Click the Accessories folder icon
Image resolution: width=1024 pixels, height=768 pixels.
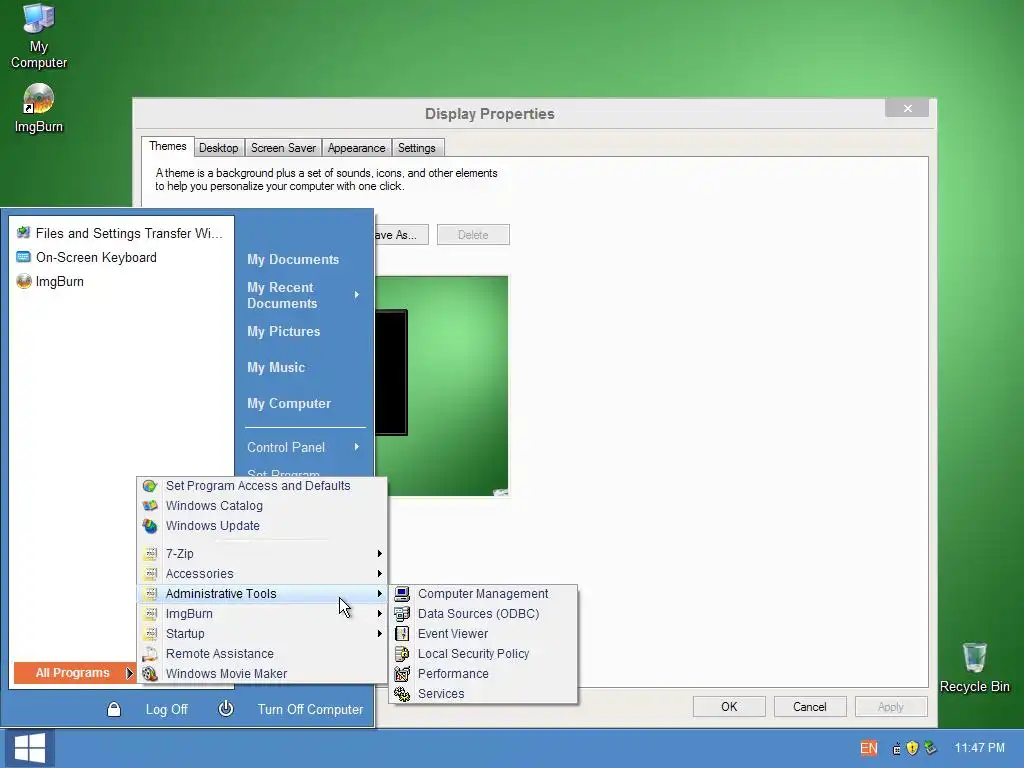[151, 573]
